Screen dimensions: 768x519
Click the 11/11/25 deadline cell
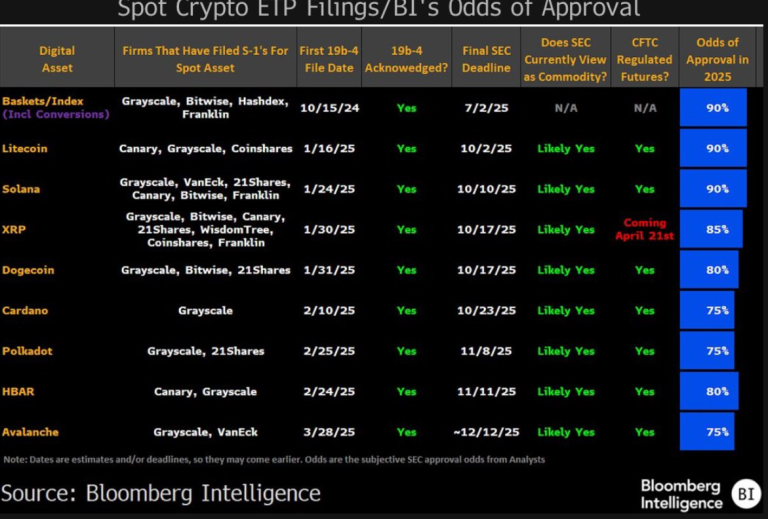click(x=486, y=392)
